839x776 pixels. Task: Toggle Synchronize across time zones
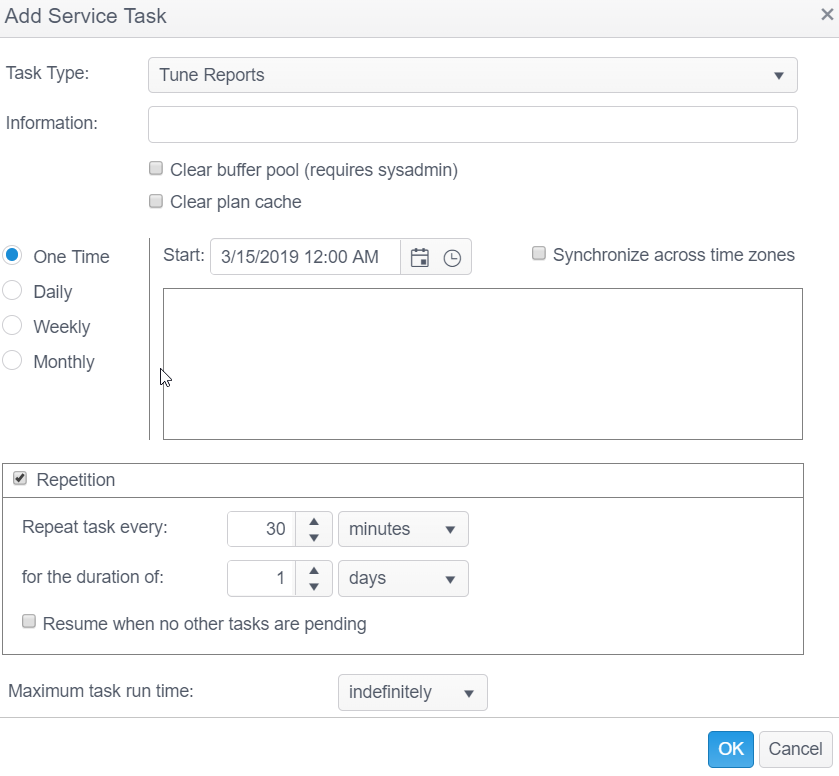539,254
